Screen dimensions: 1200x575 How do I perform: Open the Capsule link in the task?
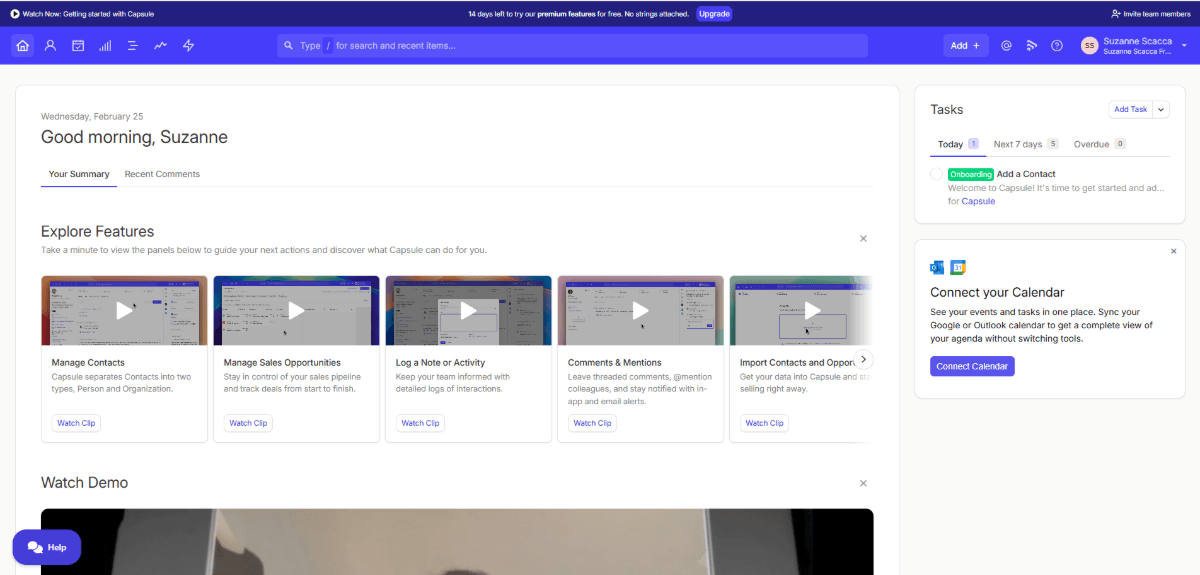coord(978,201)
